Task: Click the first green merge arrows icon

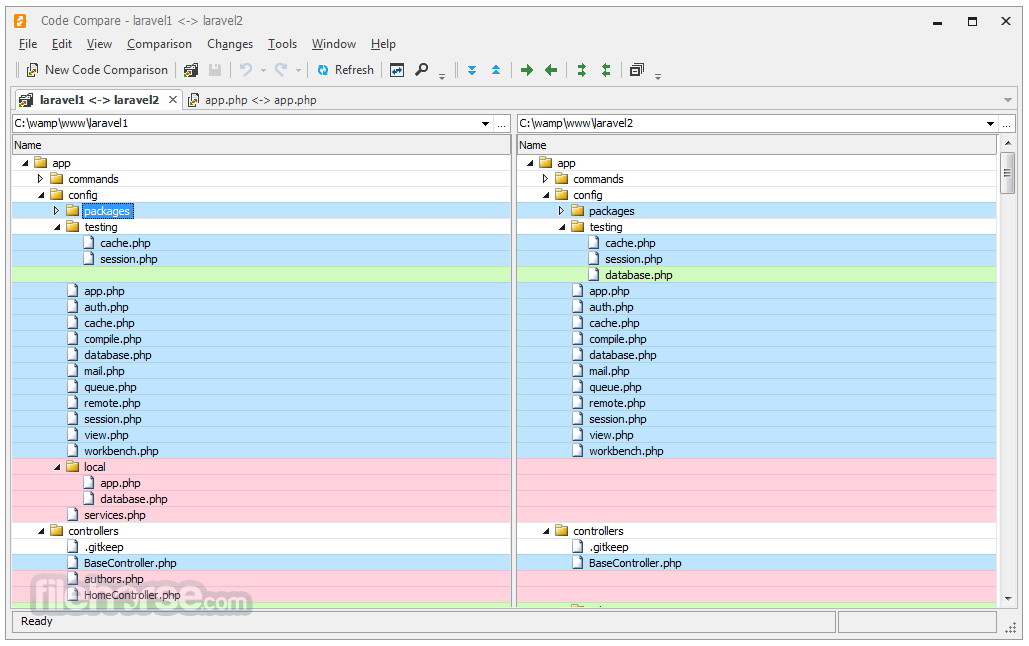Action: 581,70
